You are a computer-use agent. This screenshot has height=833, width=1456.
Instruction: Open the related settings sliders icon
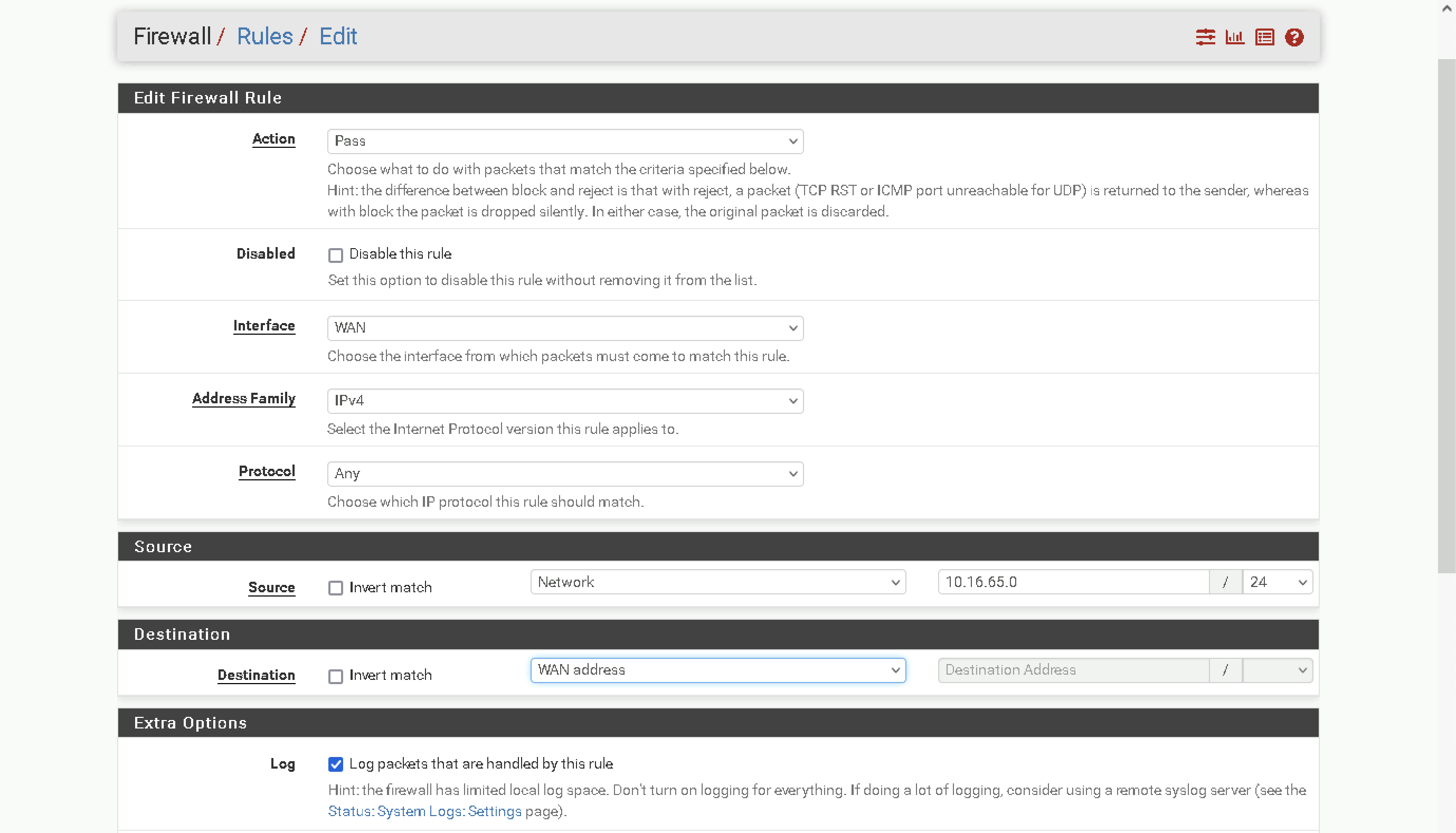tap(1205, 37)
